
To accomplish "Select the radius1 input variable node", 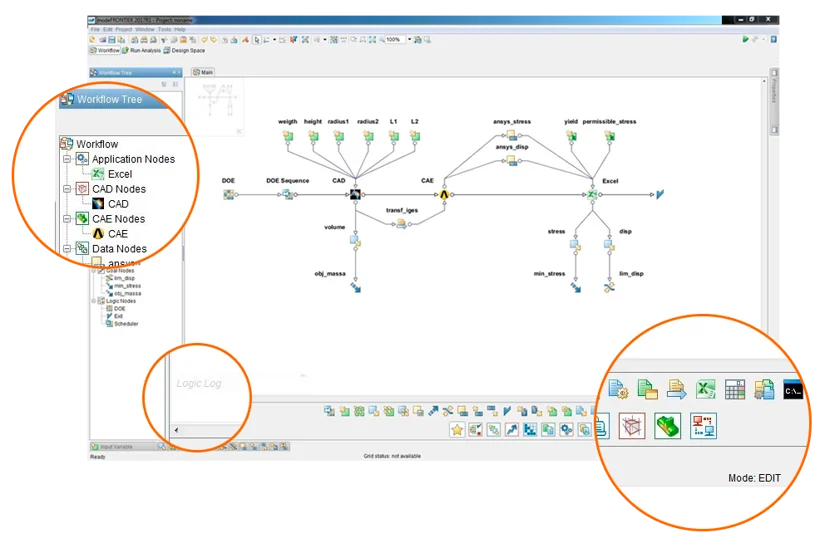I will (338, 136).
